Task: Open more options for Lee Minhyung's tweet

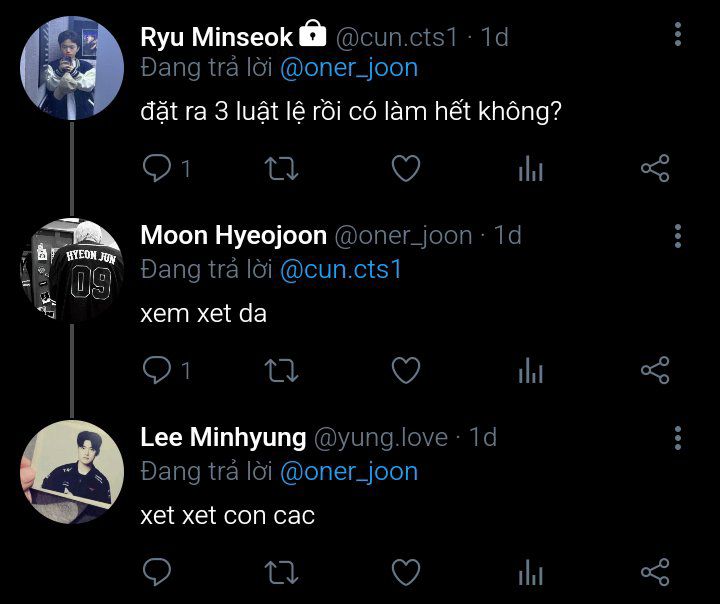Action: pyautogui.click(x=678, y=438)
